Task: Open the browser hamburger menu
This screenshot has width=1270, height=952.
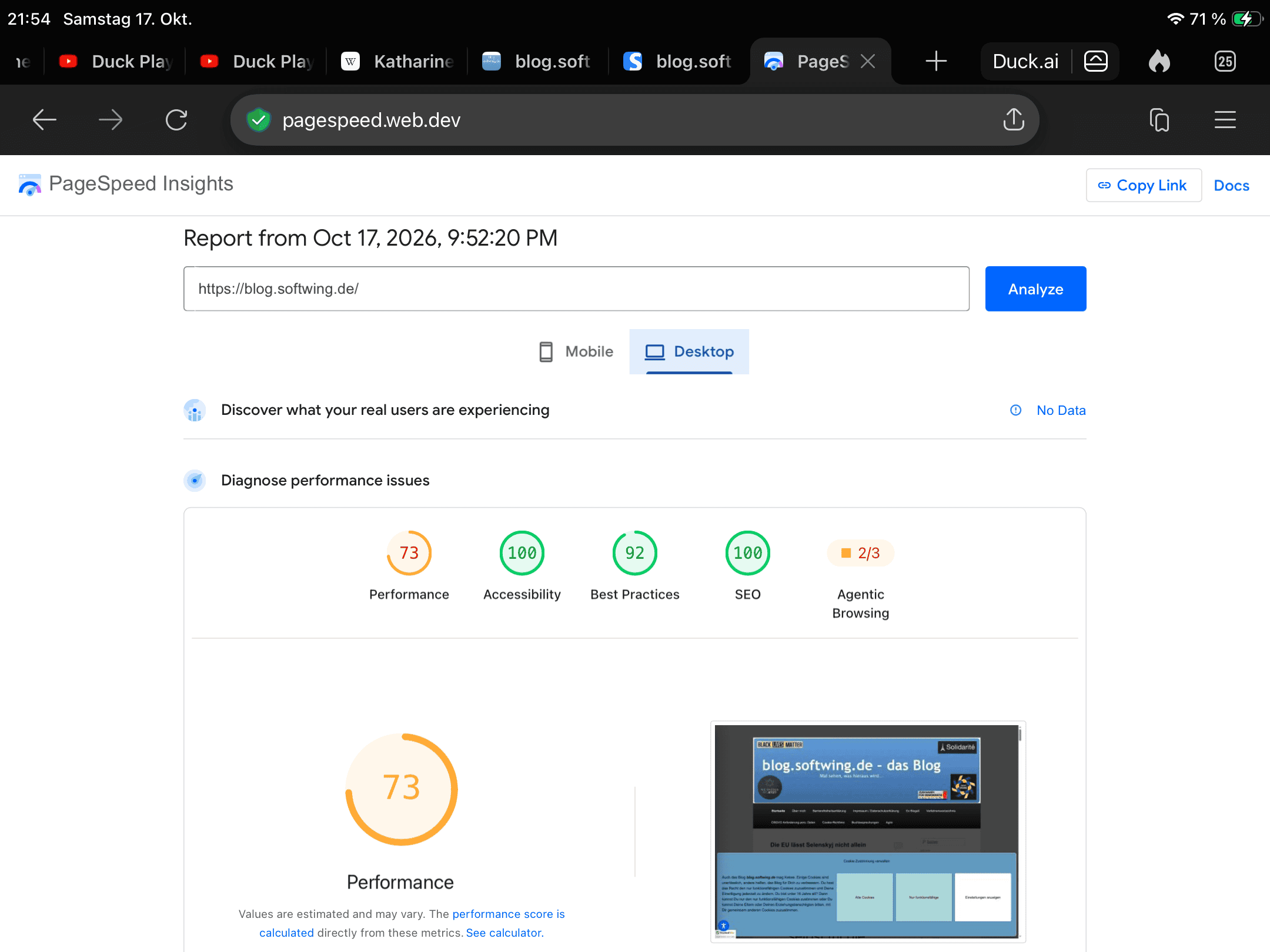Action: (x=1225, y=120)
